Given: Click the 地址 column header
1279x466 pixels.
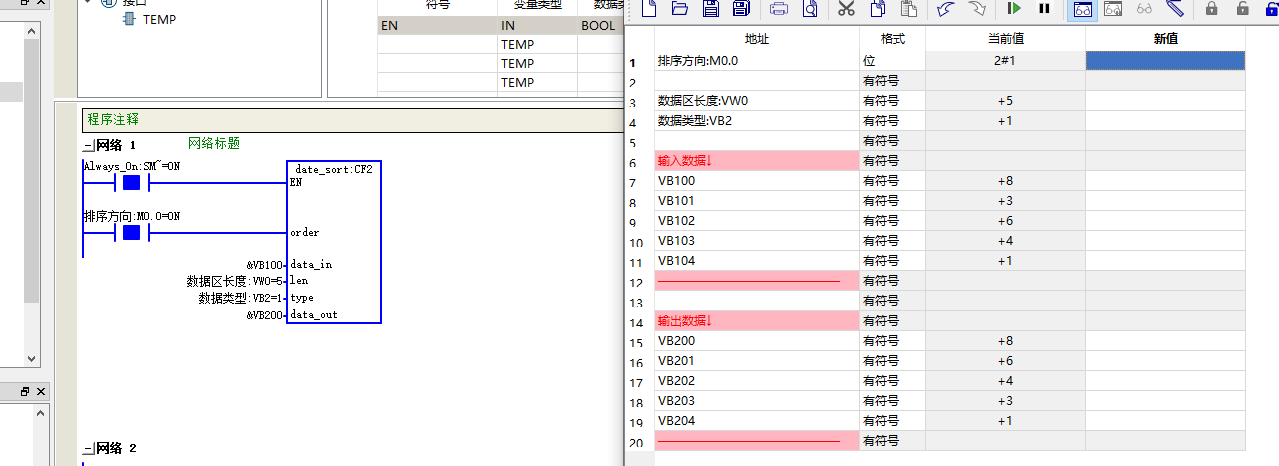Looking at the screenshot, I should [x=758, y=40].
